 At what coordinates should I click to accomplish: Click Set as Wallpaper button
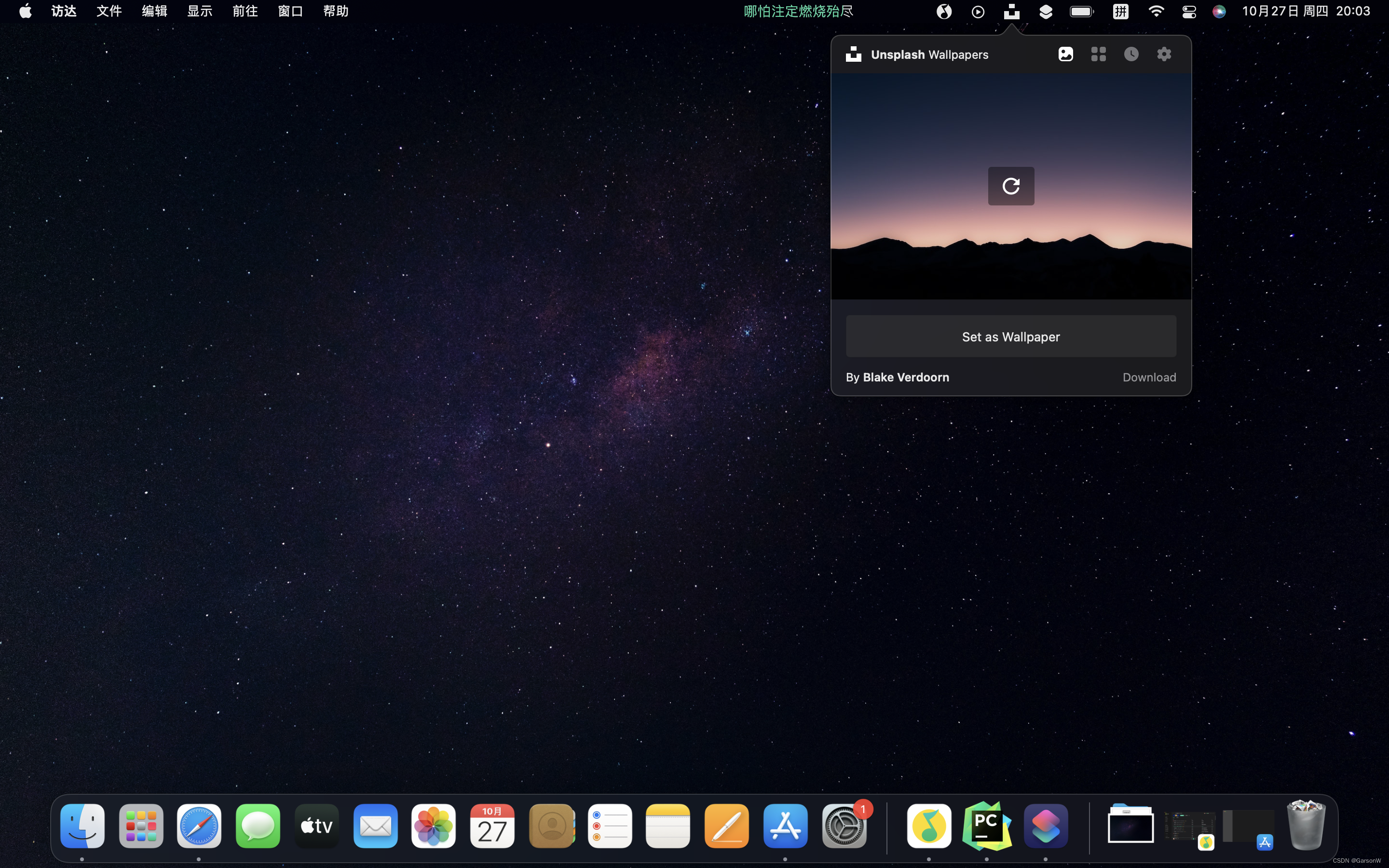point(1011,337)
